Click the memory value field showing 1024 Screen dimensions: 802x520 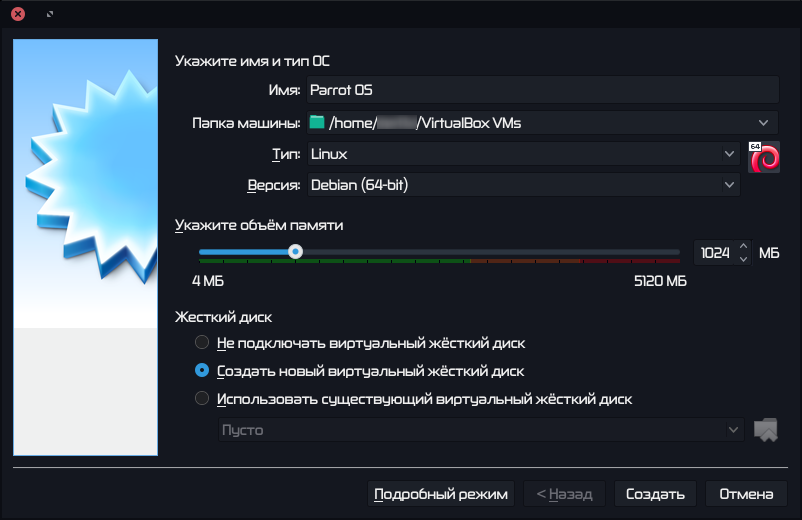point(715,253)
